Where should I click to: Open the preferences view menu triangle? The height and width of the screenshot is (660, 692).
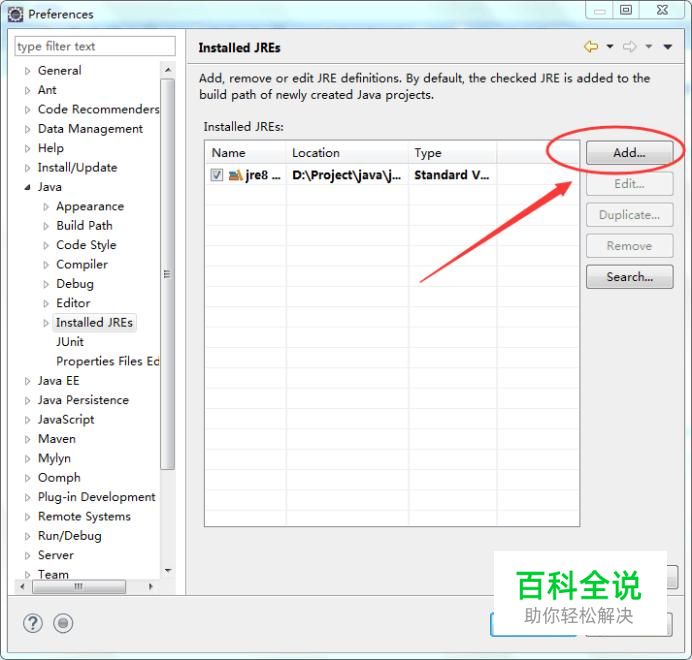pos(668,46)
